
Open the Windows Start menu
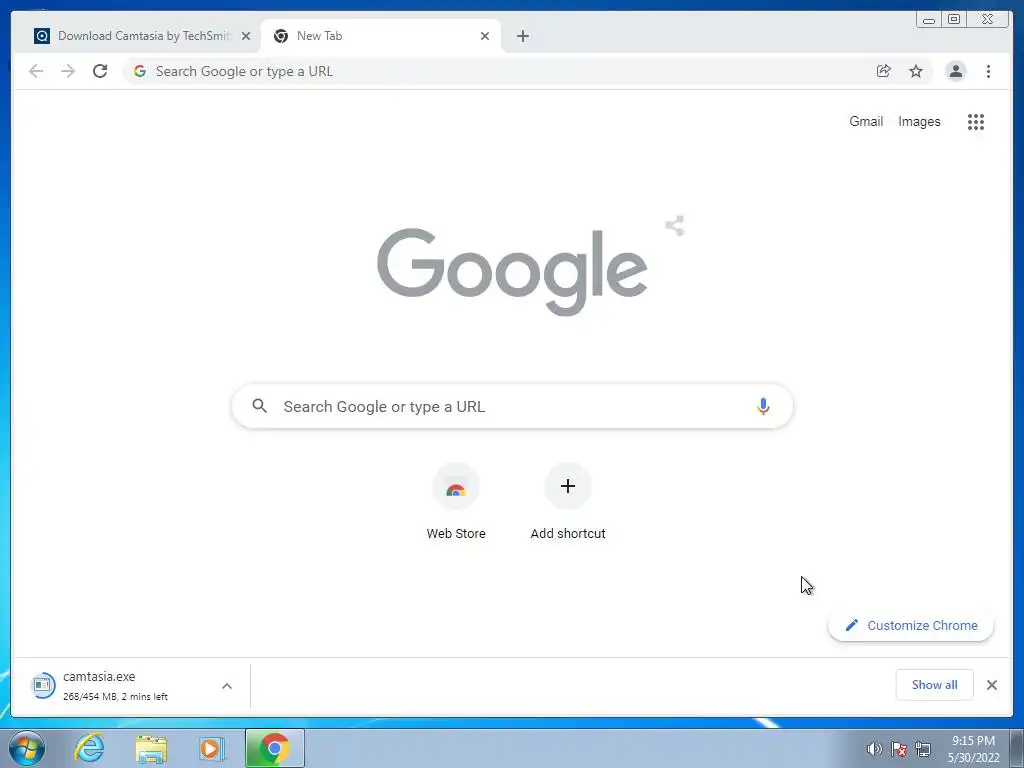click(27, 748)
